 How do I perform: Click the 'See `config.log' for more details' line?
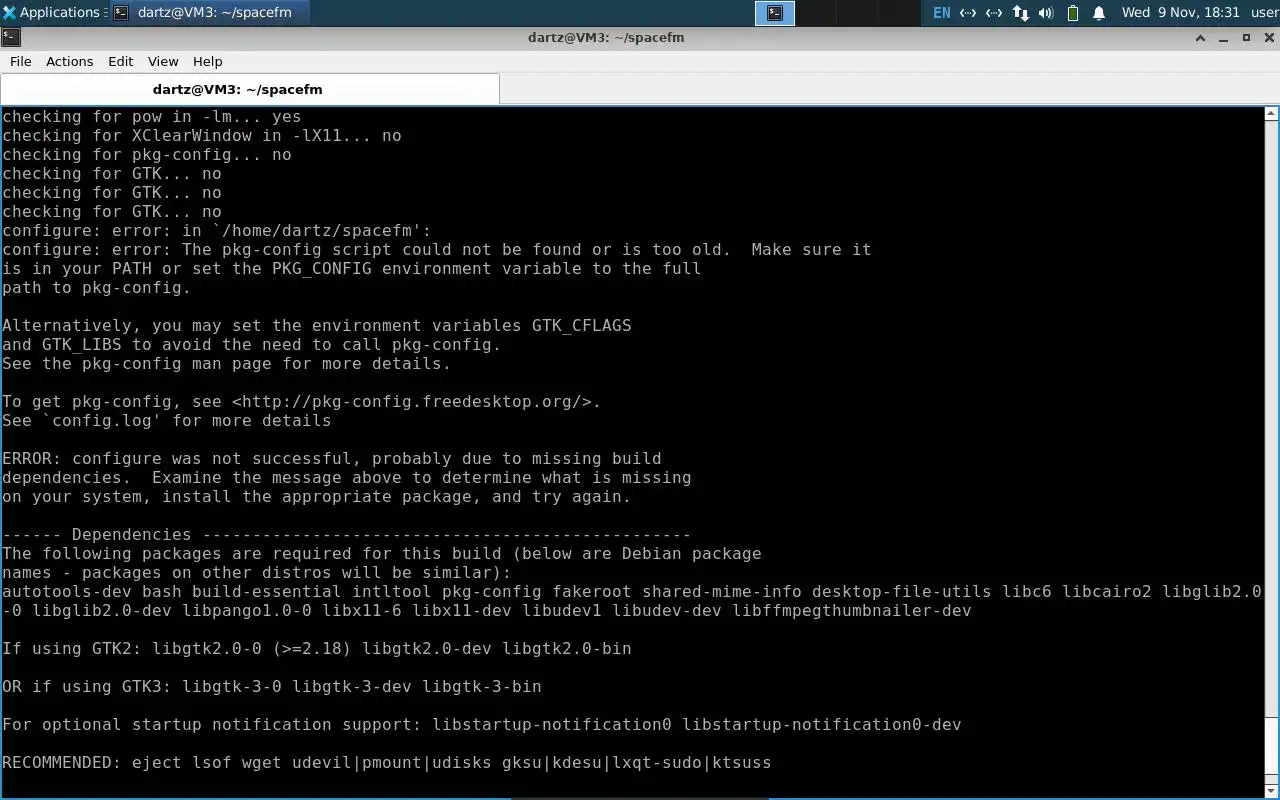click(x=167, y=421)
